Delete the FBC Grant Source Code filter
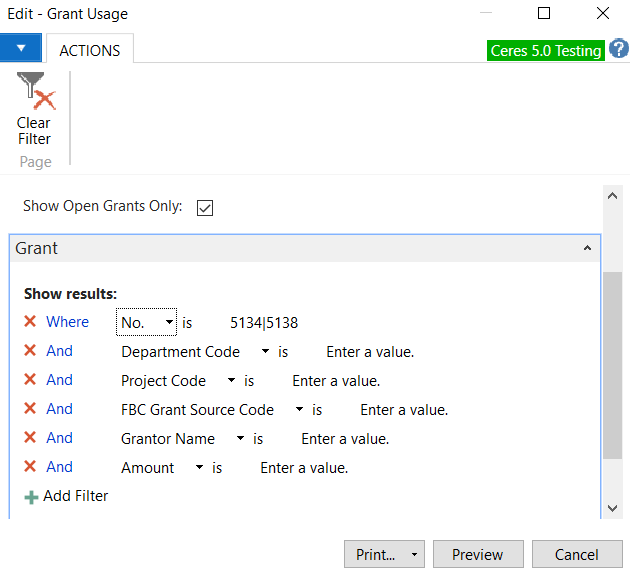Image resolution: width=630 pixels, height=577 pixels. coord(30,409)
